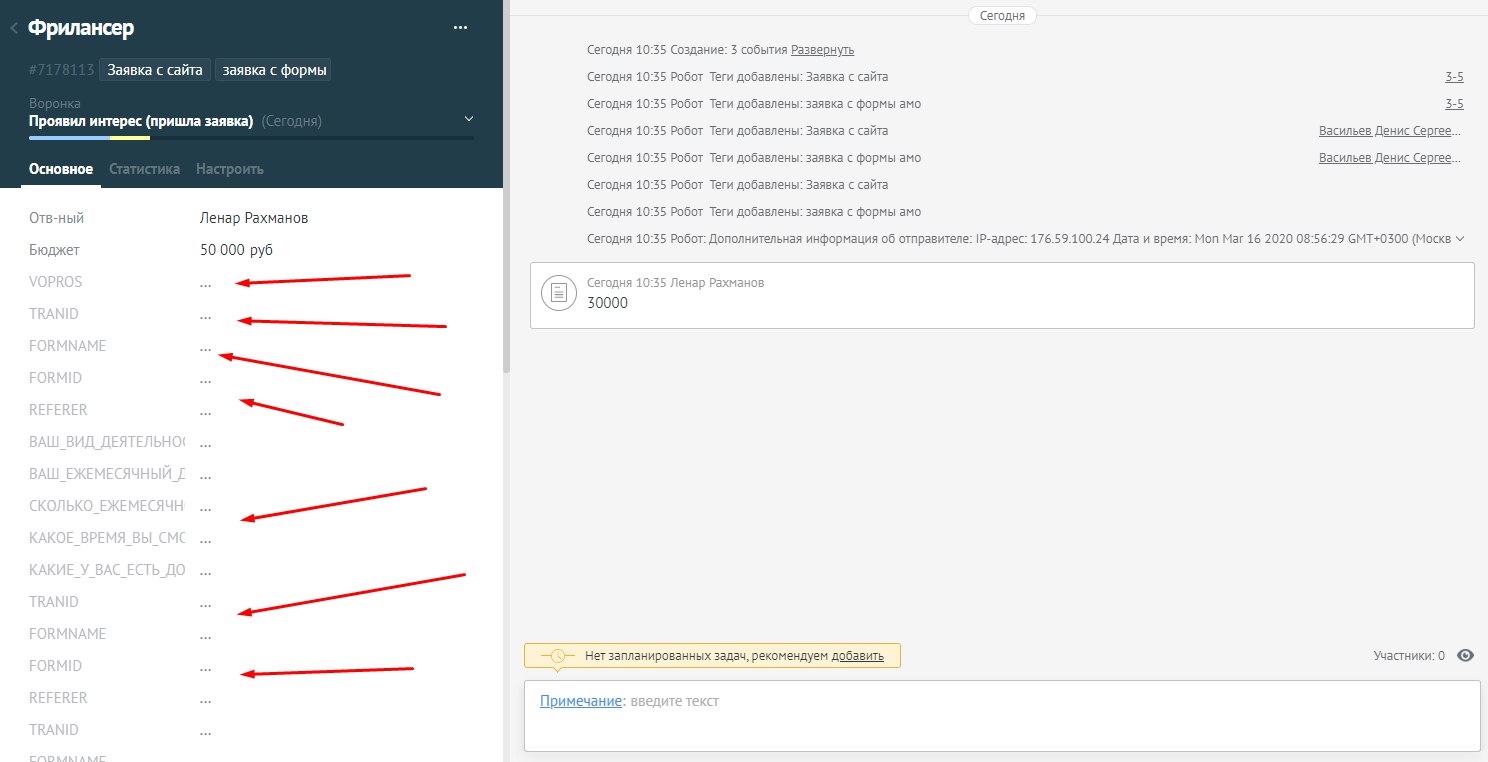Screen dimensions: 1488x762
Task: Click the first Васильев Денис Сергее... link
Action: (1391, 131)
